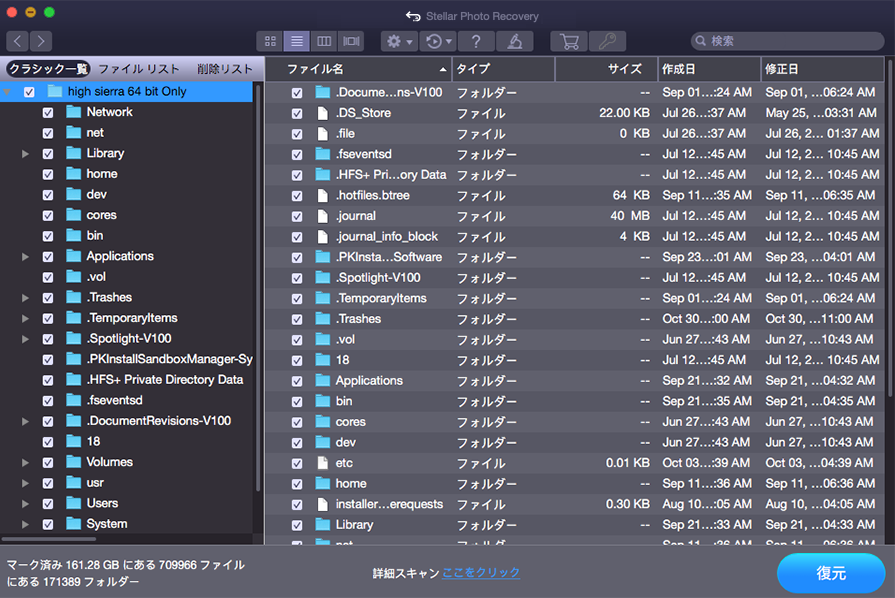Viewport: 895px width, 598px height.
Task: Uncheck the .journal_info_block checkbox
Action: tap(297, 237)
